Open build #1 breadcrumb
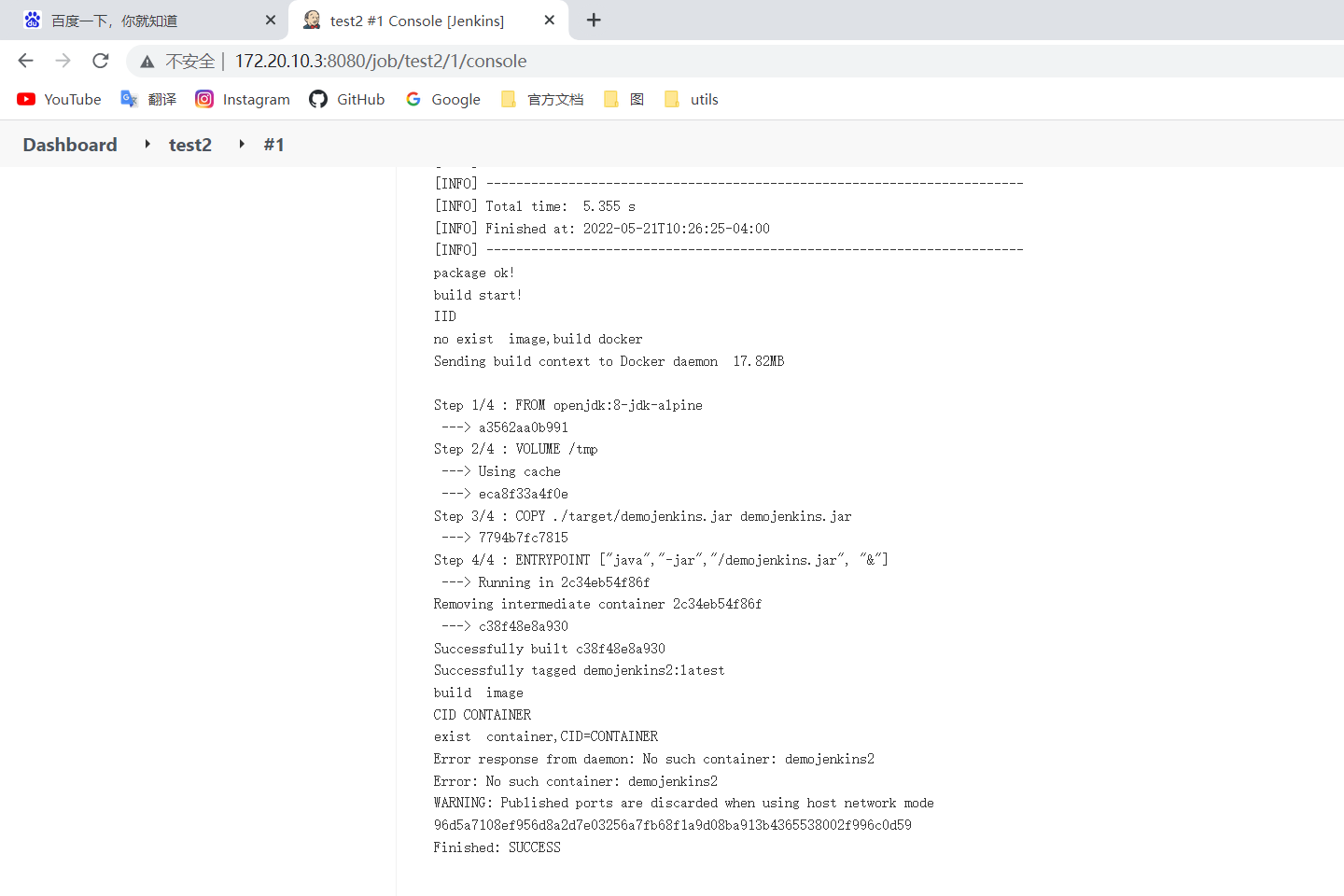 click(273, 145)
